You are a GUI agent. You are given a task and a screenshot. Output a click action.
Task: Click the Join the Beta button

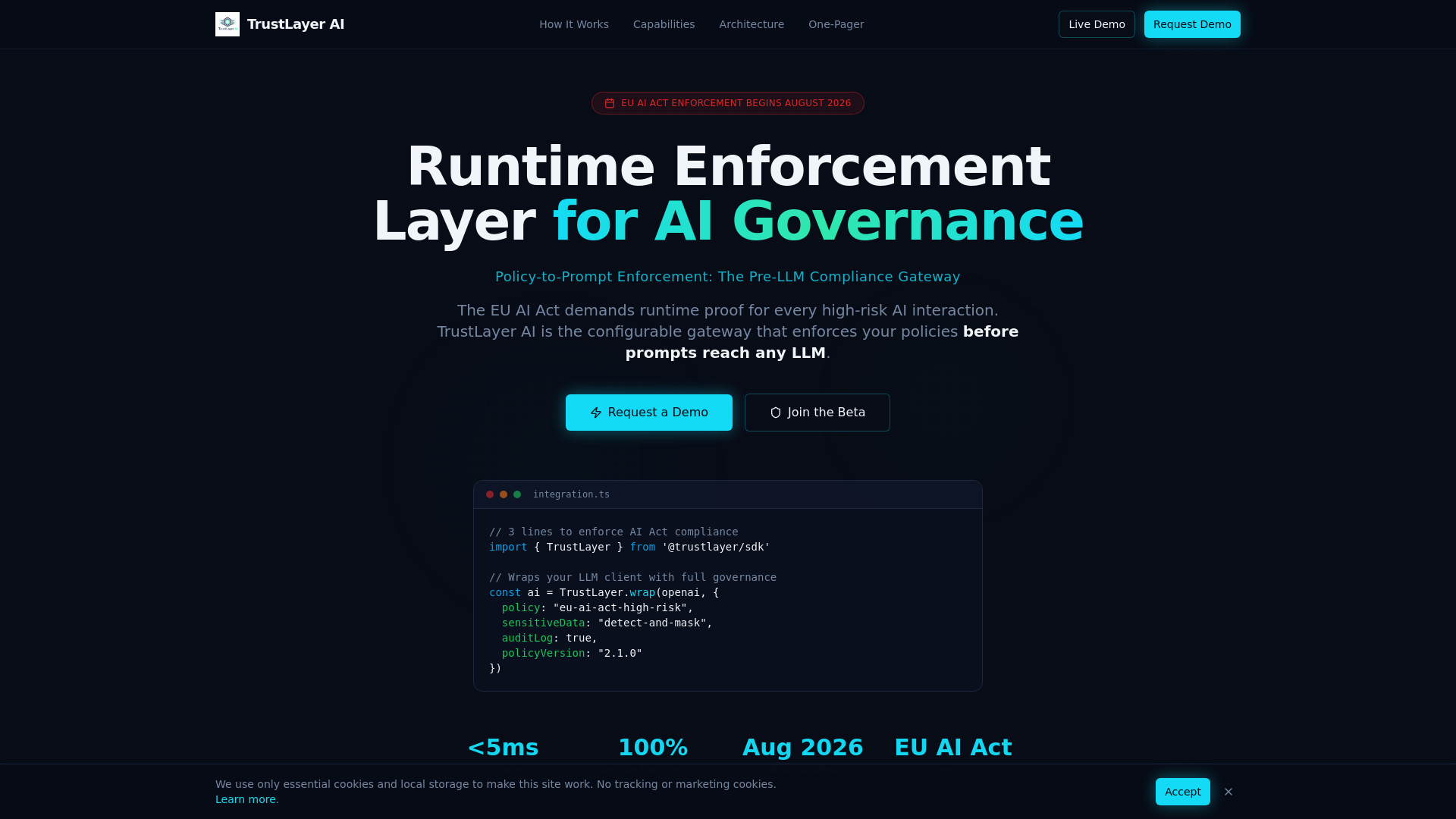pos(817,413)
